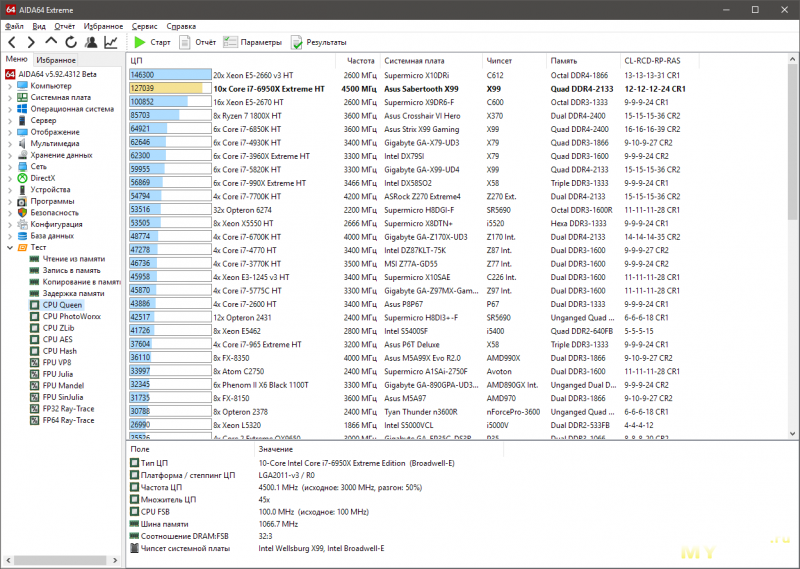The image size is (800, 569).
Task: Open FP64 Ray-Trace benchmark
Action: click(68, 420)
